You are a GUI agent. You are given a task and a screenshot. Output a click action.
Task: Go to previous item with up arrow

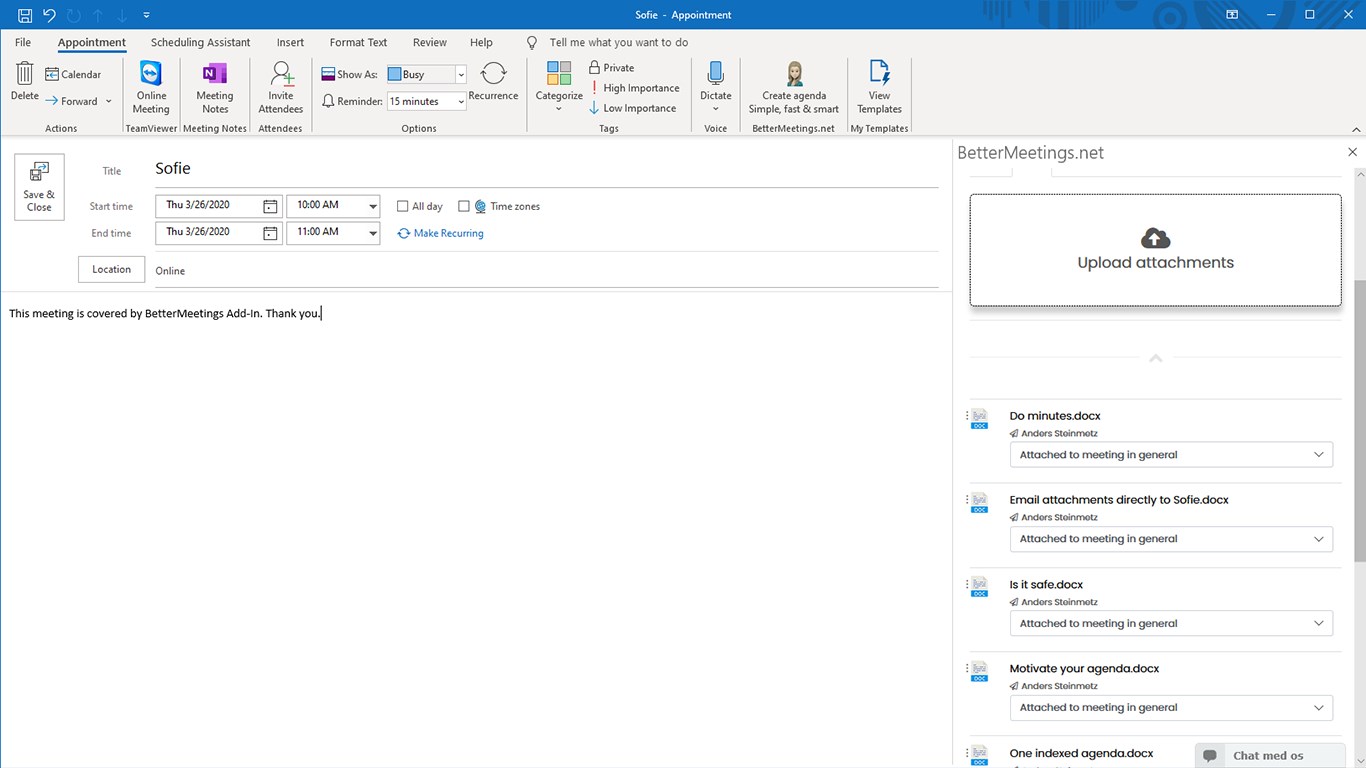pyautogui.click(x=98, y=15)
